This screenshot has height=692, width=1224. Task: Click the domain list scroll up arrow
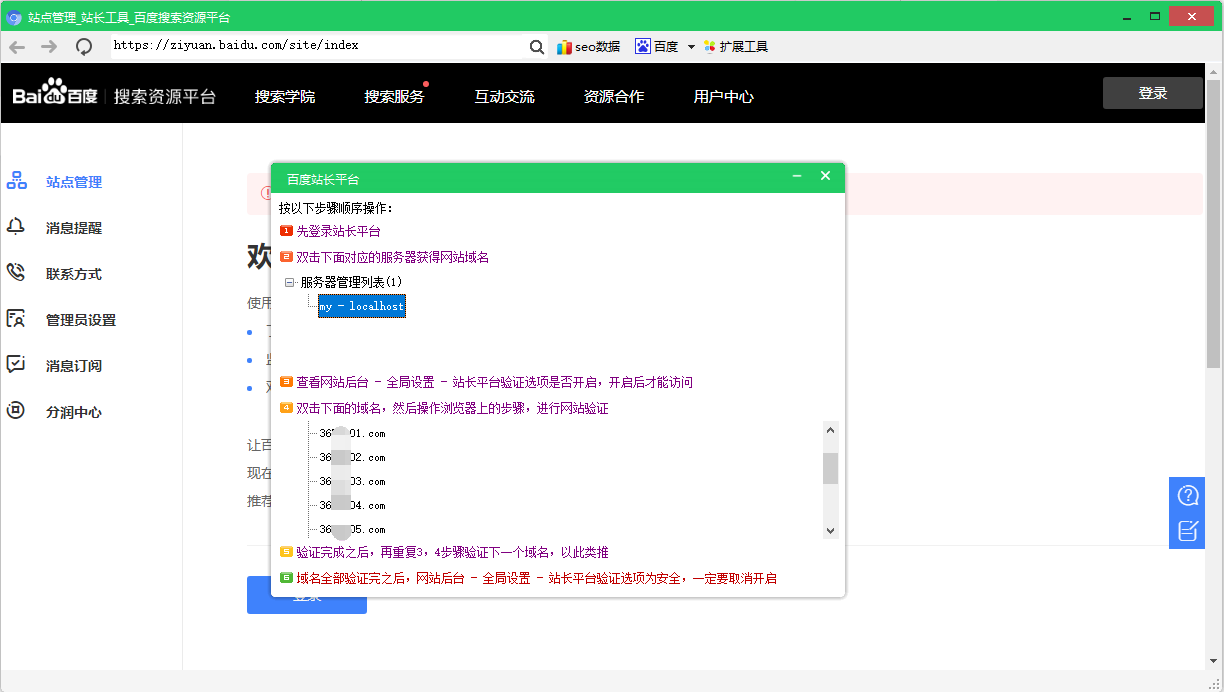pos(830,430)
